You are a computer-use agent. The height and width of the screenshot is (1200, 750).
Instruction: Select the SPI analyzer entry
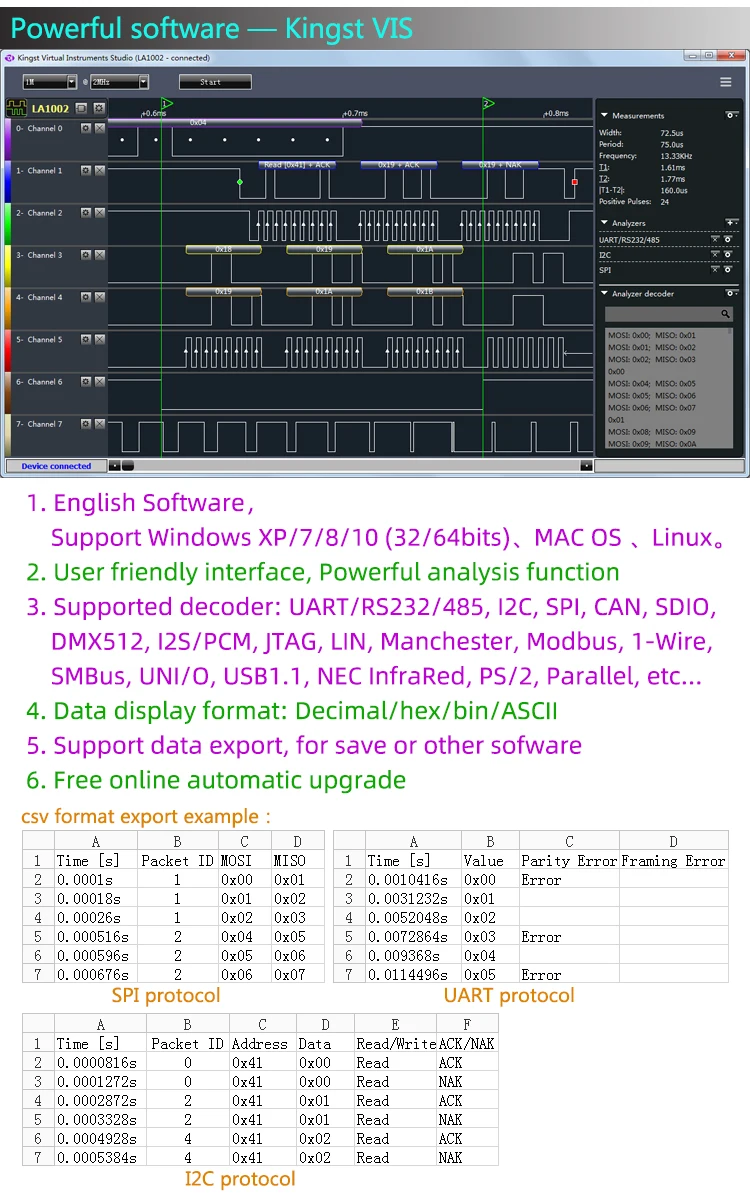(x=606, y=270)
